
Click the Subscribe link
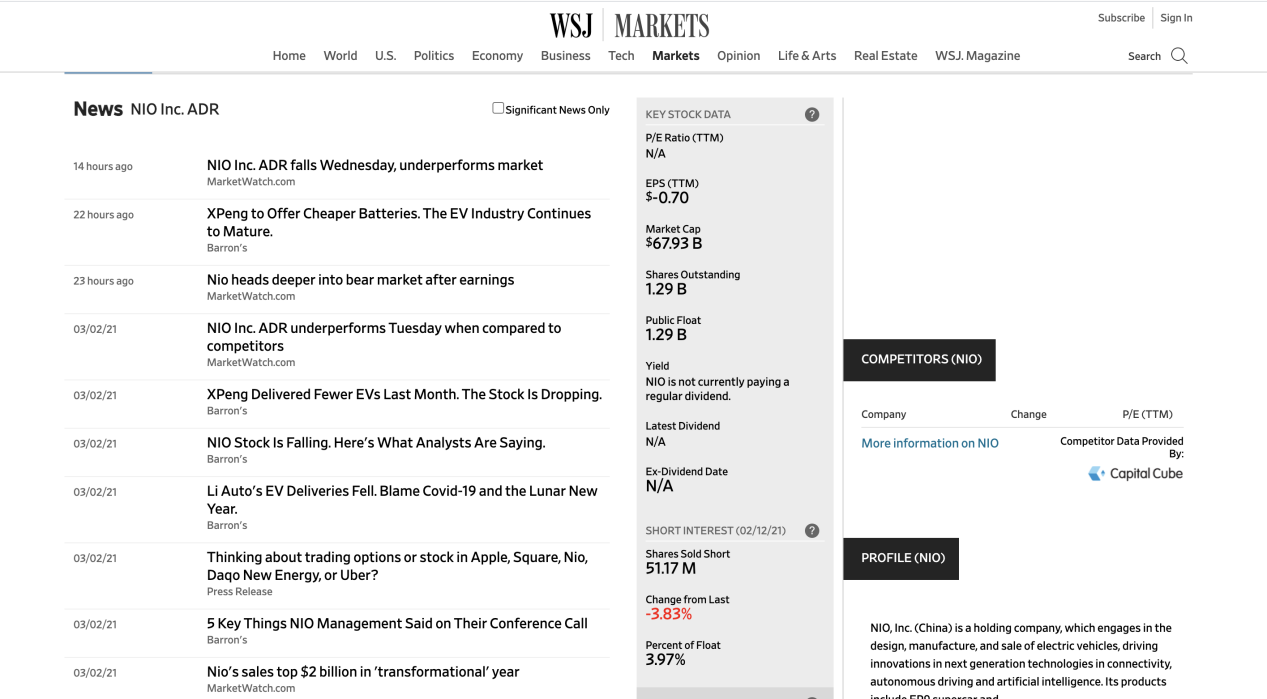1121,18
